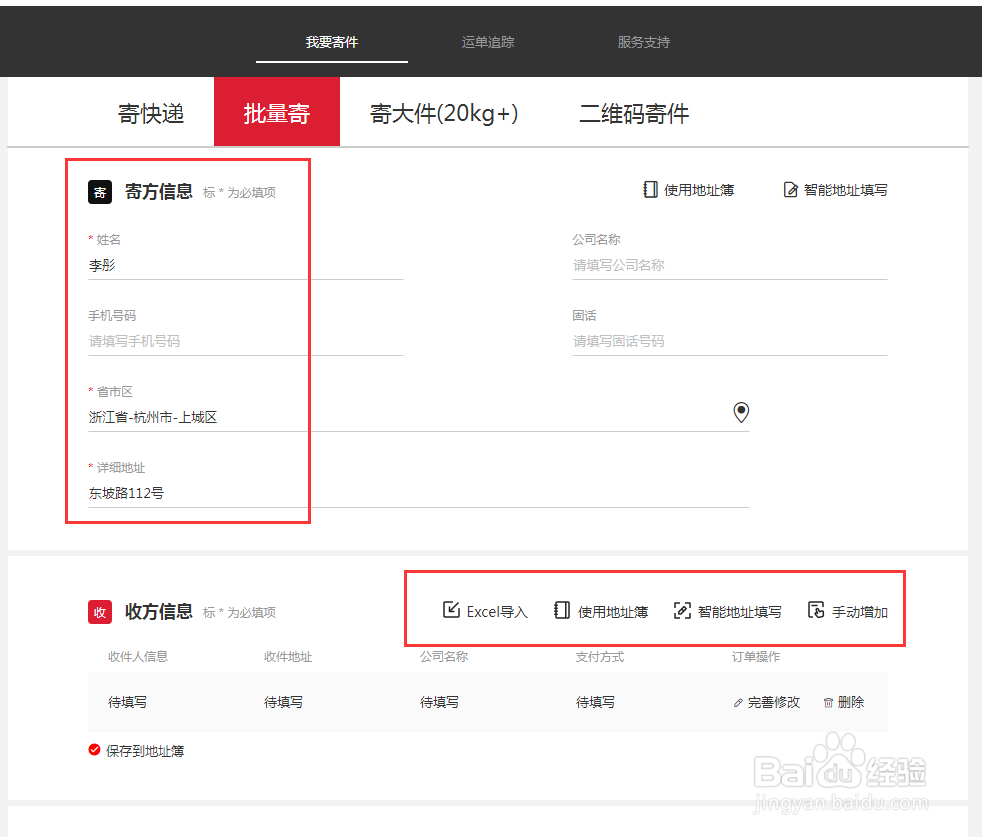This screenshot has height=837, width=982.
Task: Click the trash icon beside 删除
Action: [828, 702]
